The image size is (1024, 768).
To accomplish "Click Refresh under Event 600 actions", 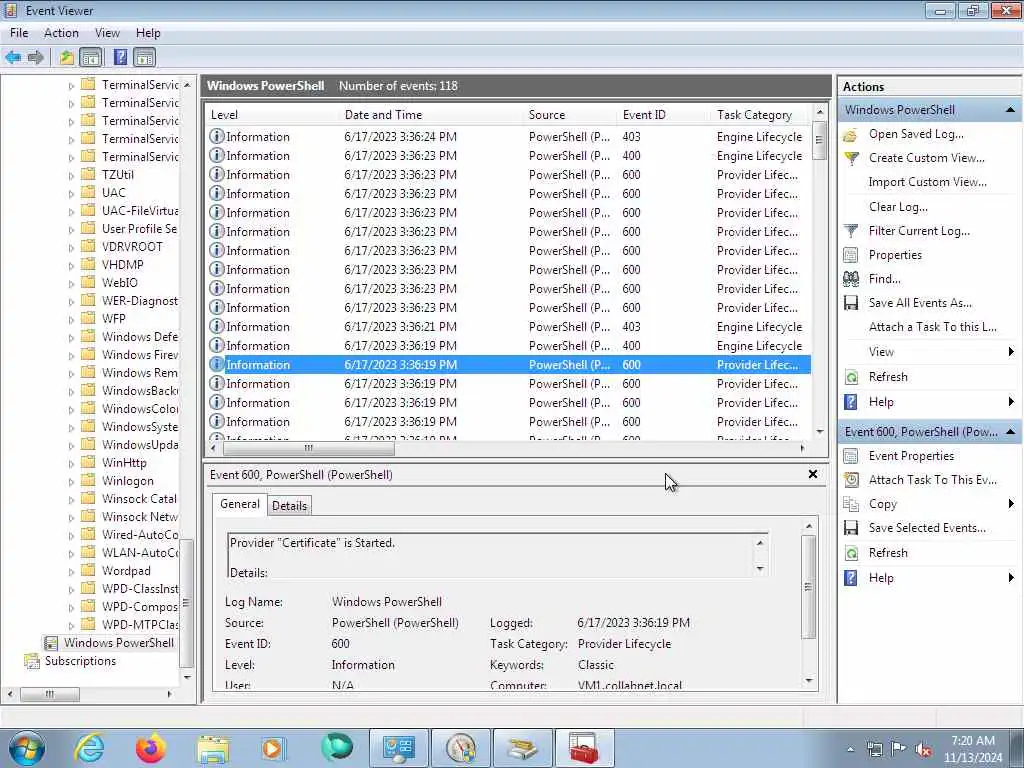I will (x=888, y=553).
